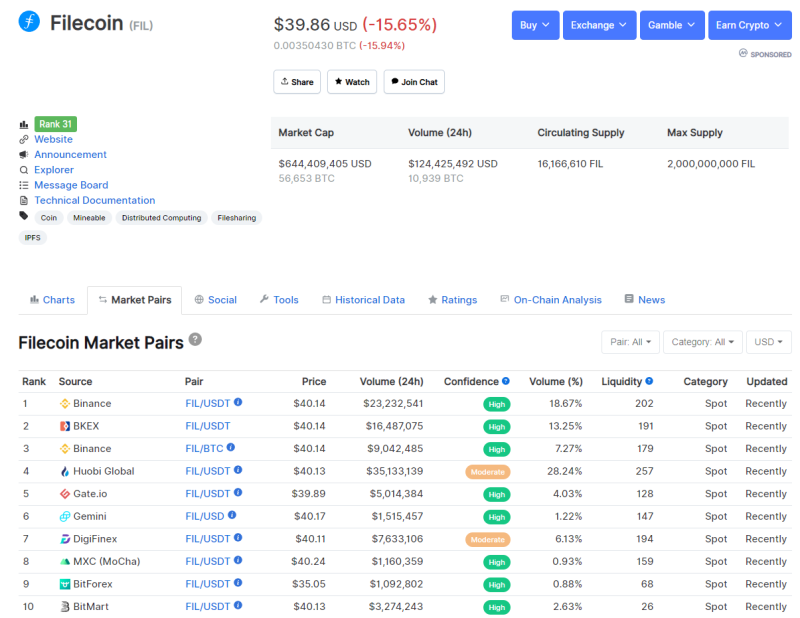Visit the Filecoin Website link

click(53, 139)
